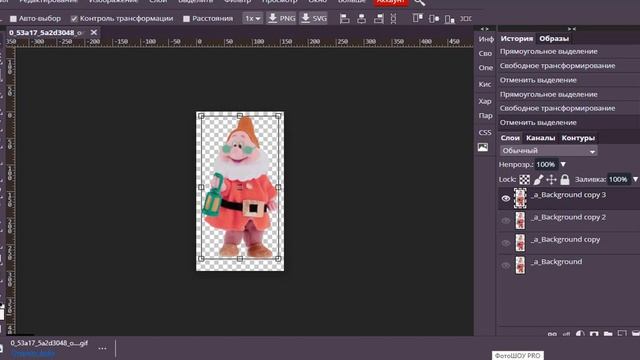Screen dimensions: 640x360
Task: Click the align horizontal centers icon
Action: [x=361, y=18]
